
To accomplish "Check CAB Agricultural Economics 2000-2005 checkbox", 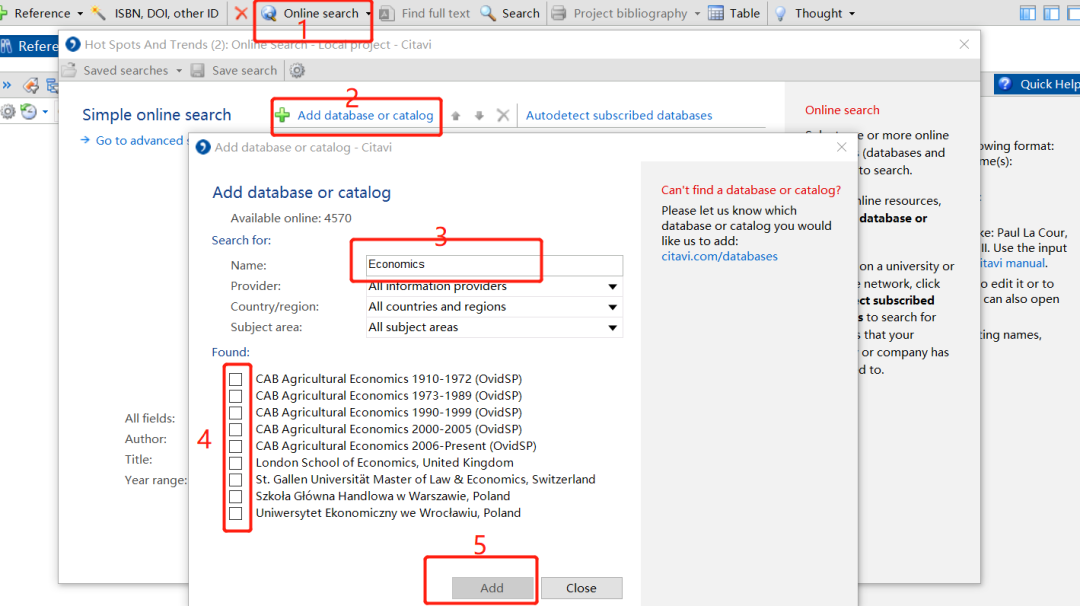I will pyautogui.click(x=236, y=430).
